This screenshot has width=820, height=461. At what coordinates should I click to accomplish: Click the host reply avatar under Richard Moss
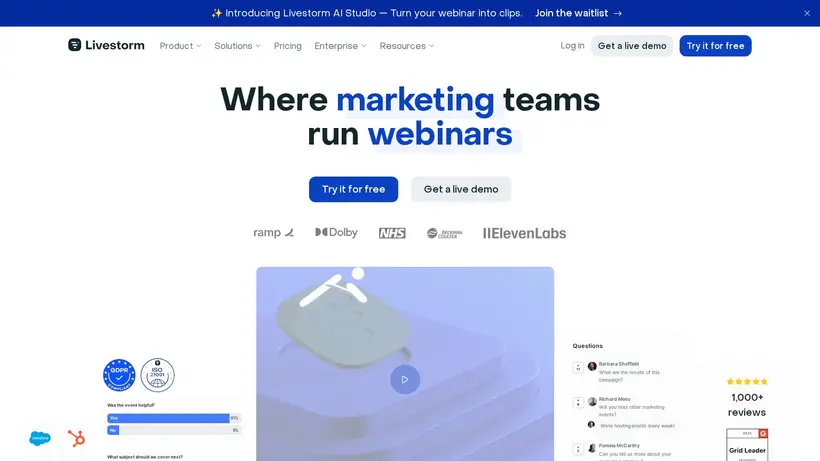coord(591,425)
